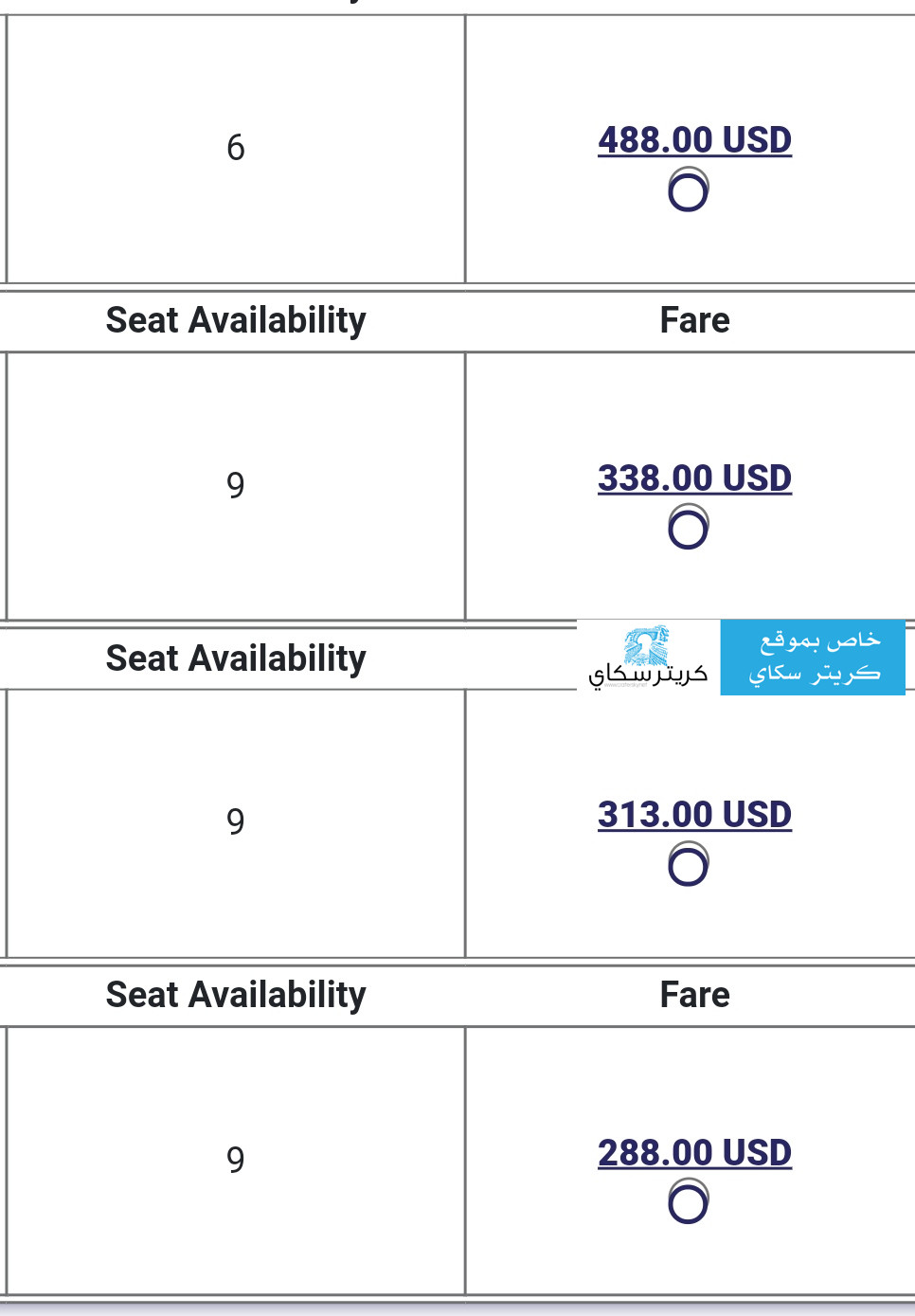Click the blue خاص بموقع كريتر سكاي banner
Image resolution: width=915 pixels, height=1316 pixels.
point(813,658)
